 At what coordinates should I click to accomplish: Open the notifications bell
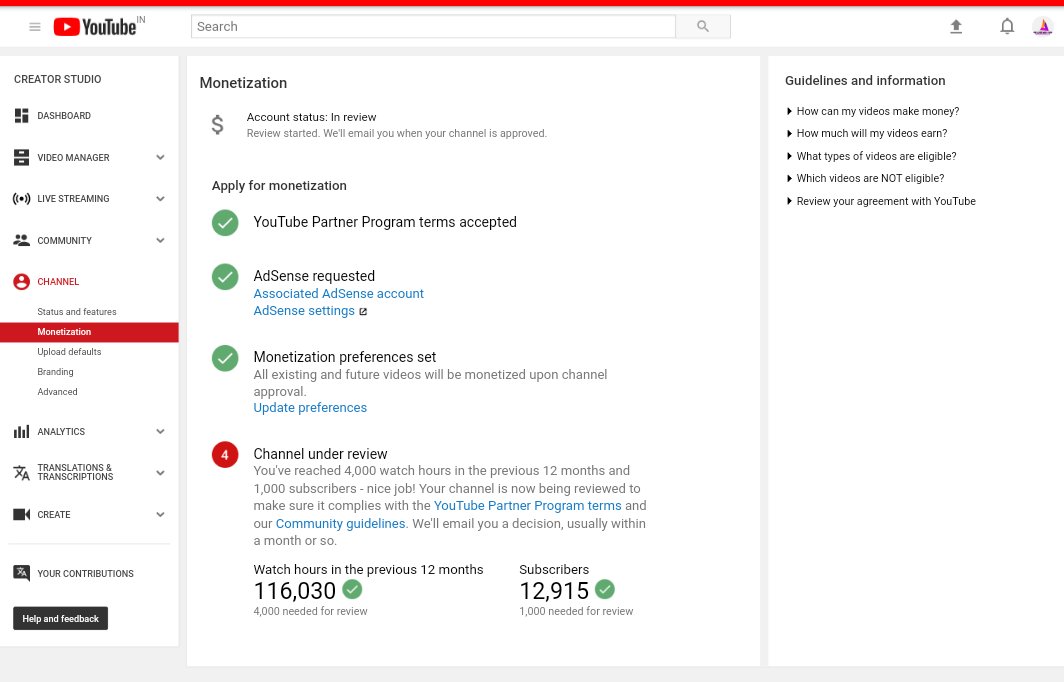[1007, 26]
